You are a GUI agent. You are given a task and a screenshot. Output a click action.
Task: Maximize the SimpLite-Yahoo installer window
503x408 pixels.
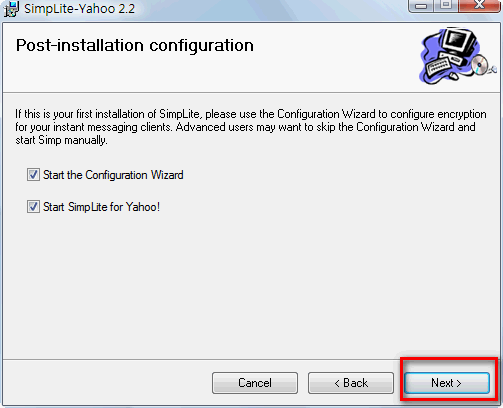coord(446,6)
